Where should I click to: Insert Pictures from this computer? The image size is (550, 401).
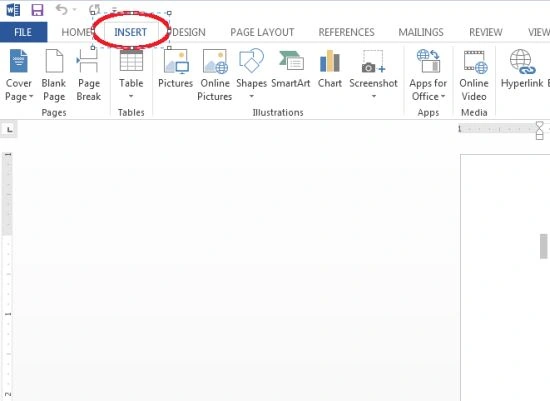pyautogui.click(x=175, y=69)
